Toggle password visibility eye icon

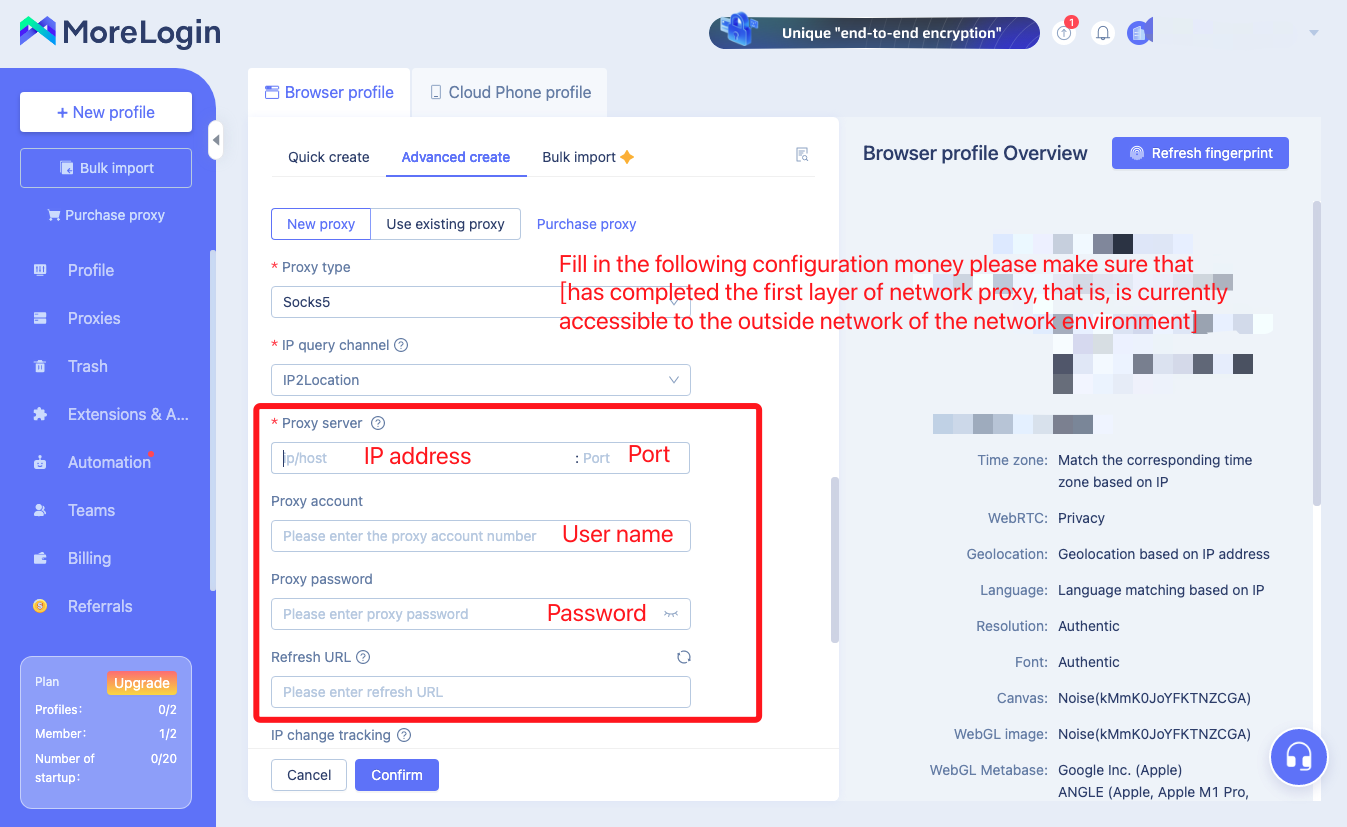[671, 614]
